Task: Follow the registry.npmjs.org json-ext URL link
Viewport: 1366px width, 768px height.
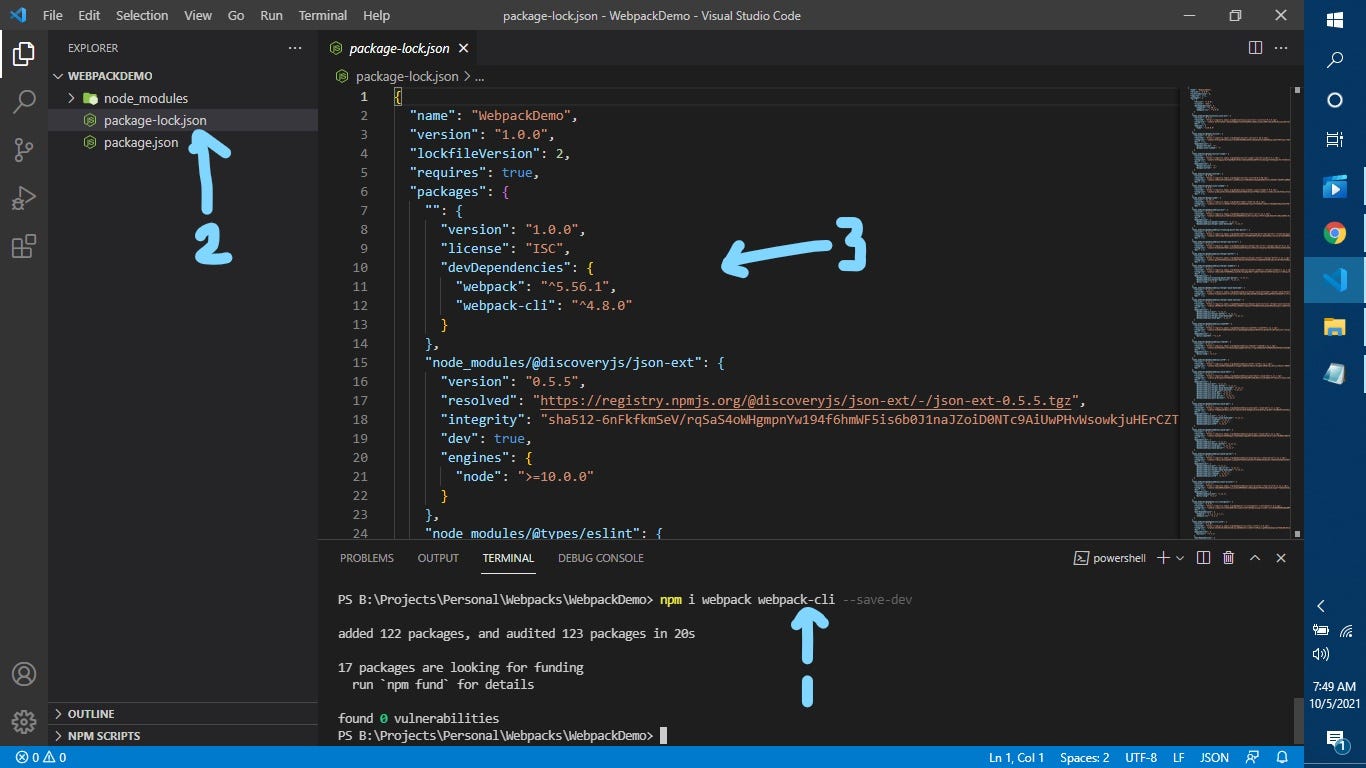Action: [804, 400]
